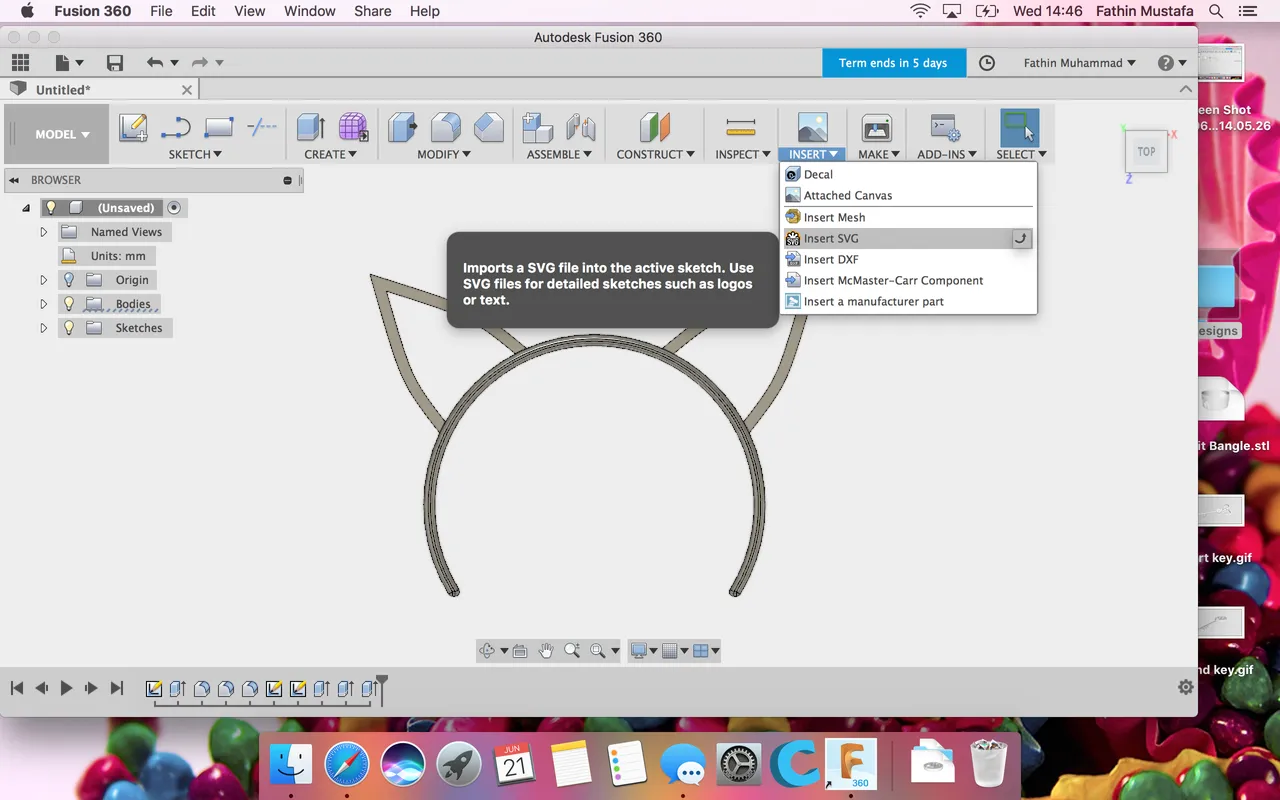Select the Rectangle sketch tool

point(218,128)
